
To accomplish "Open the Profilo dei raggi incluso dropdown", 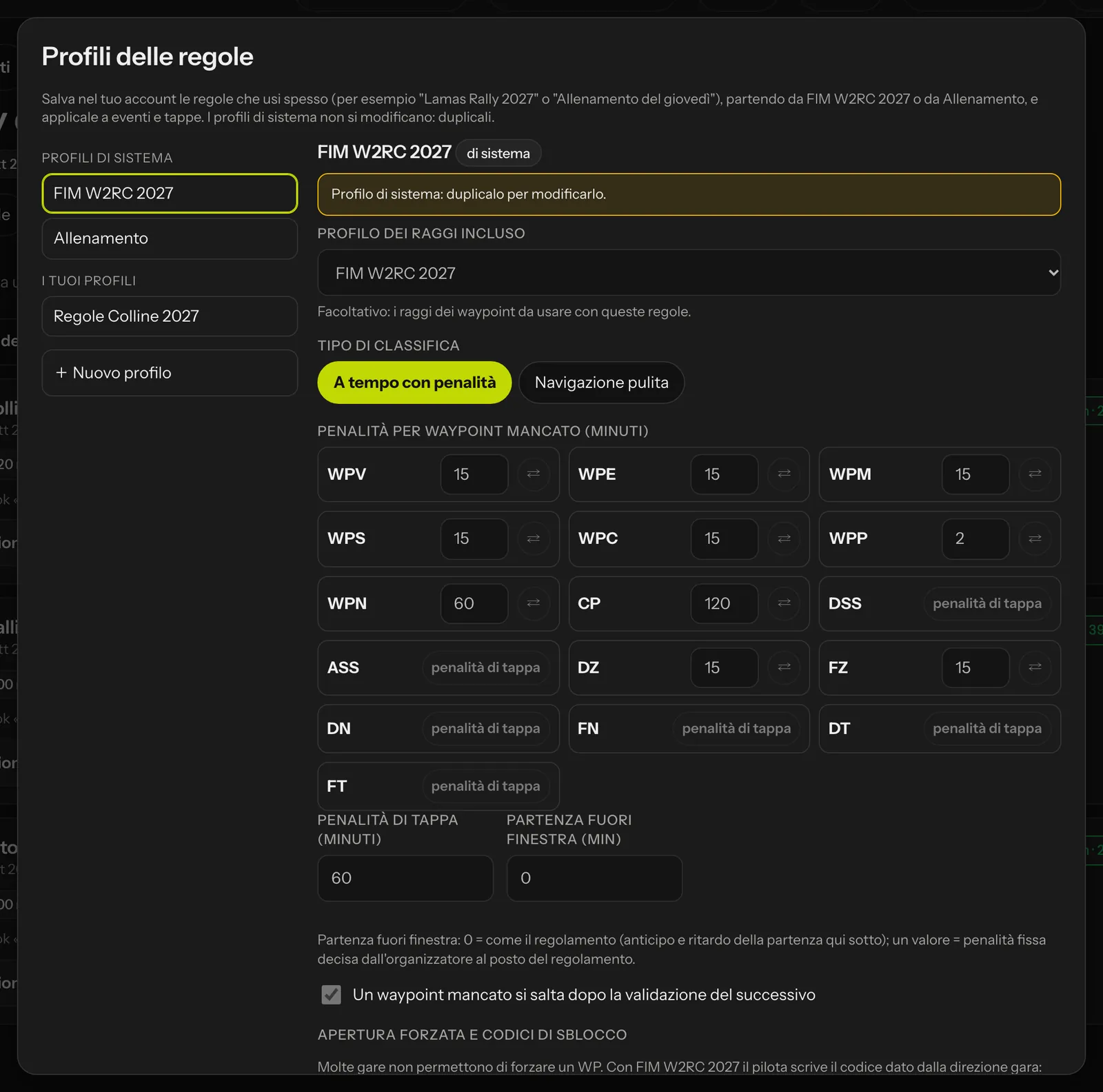I will 689,273.
